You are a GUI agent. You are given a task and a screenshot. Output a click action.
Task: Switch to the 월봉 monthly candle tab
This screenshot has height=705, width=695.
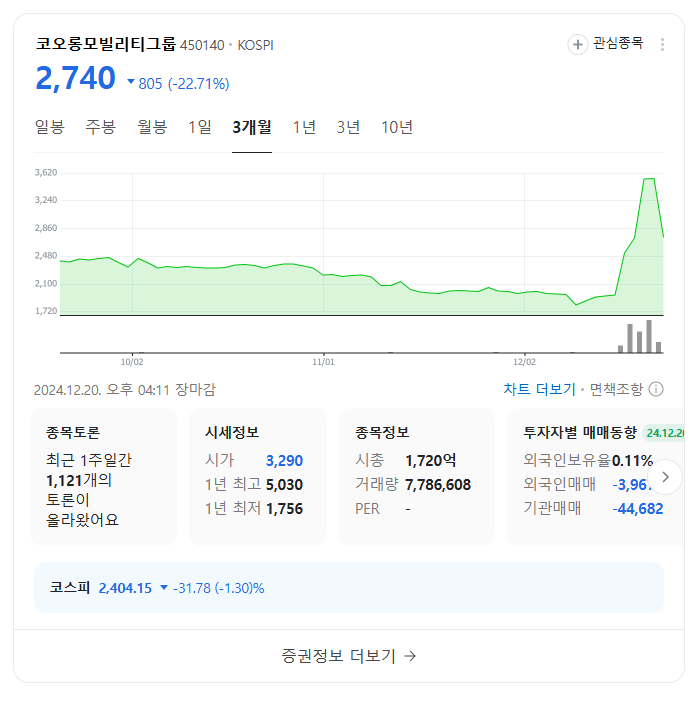pos(152,127)
